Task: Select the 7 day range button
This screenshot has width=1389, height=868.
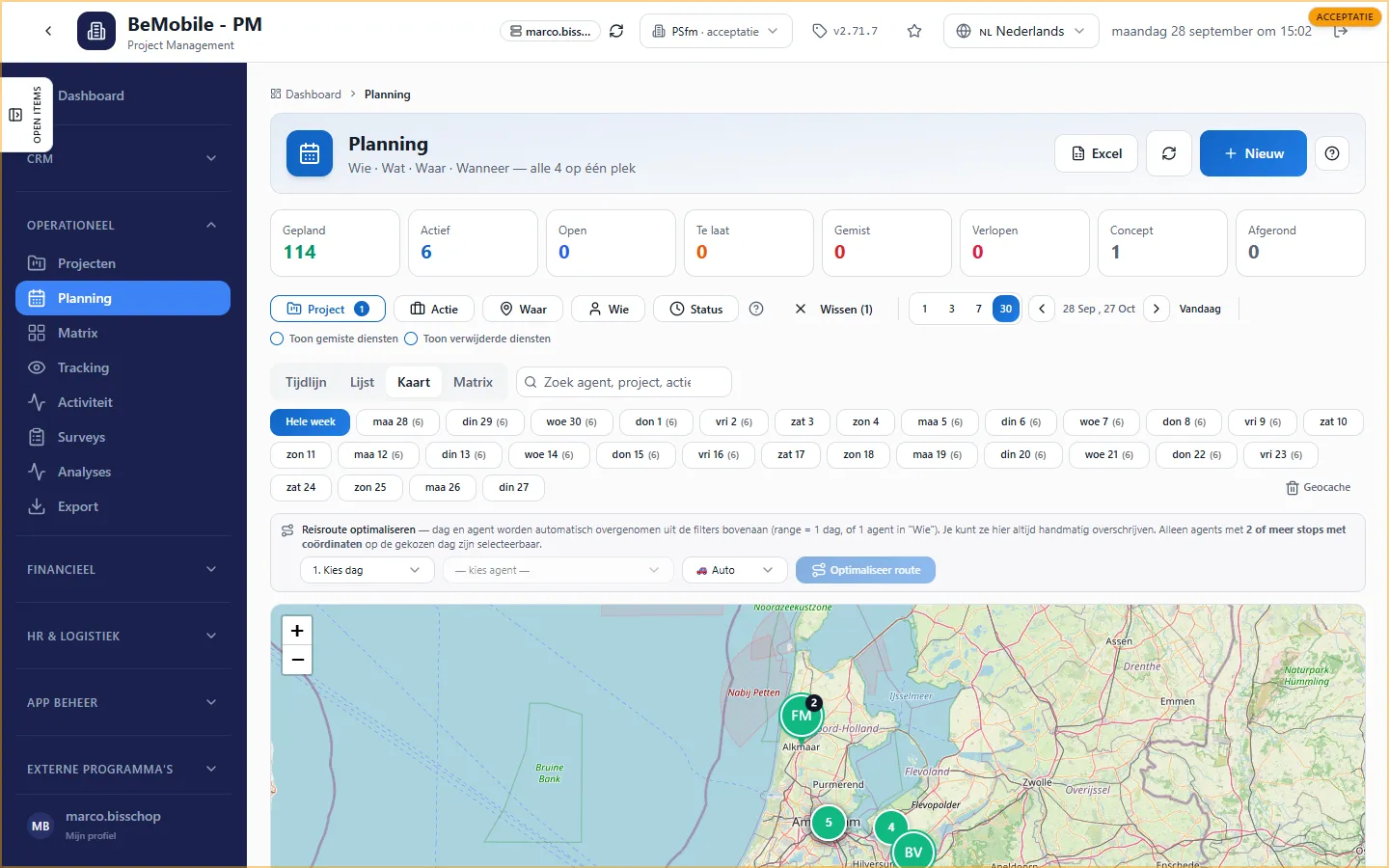Action: click(979, 309)
